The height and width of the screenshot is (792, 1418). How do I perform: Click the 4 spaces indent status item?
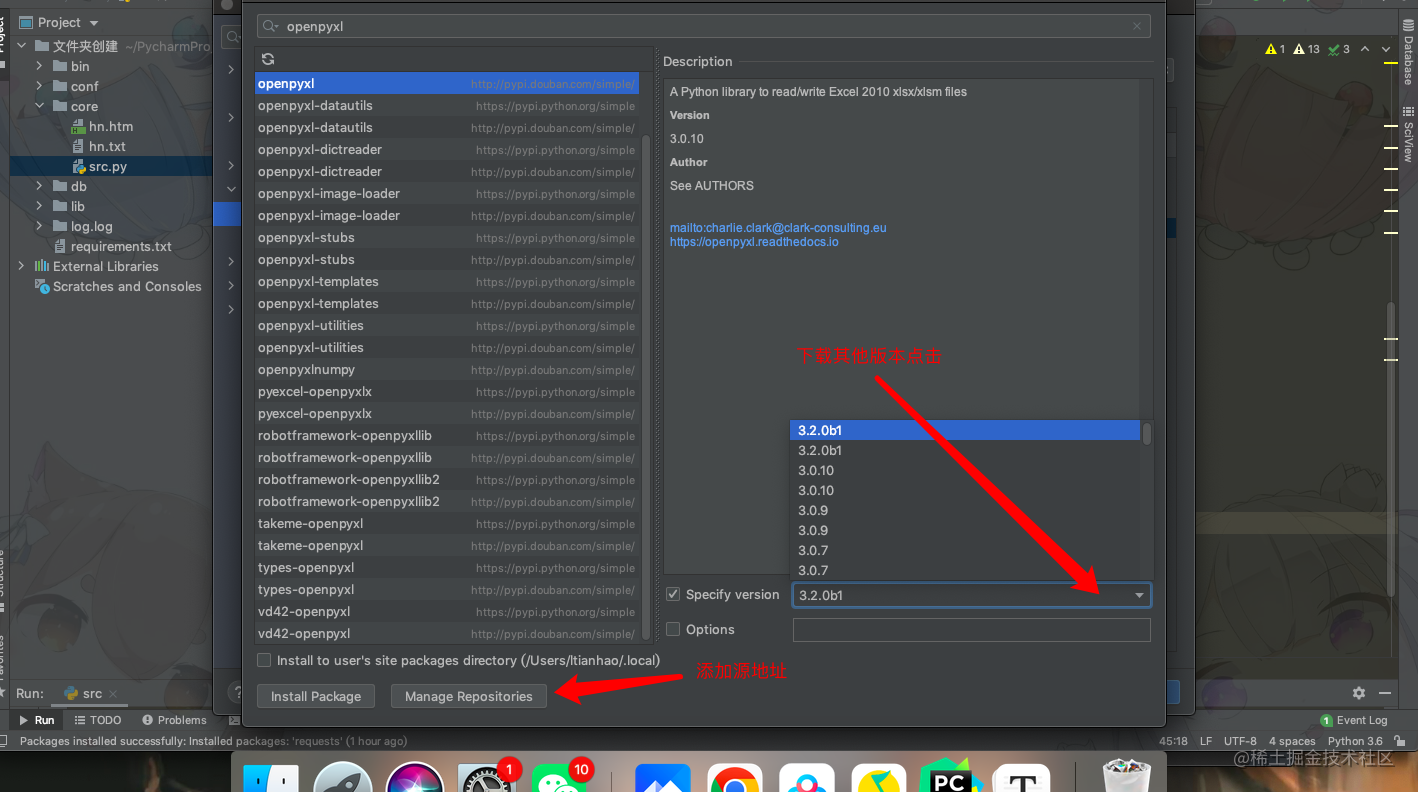click(1293, 742)
